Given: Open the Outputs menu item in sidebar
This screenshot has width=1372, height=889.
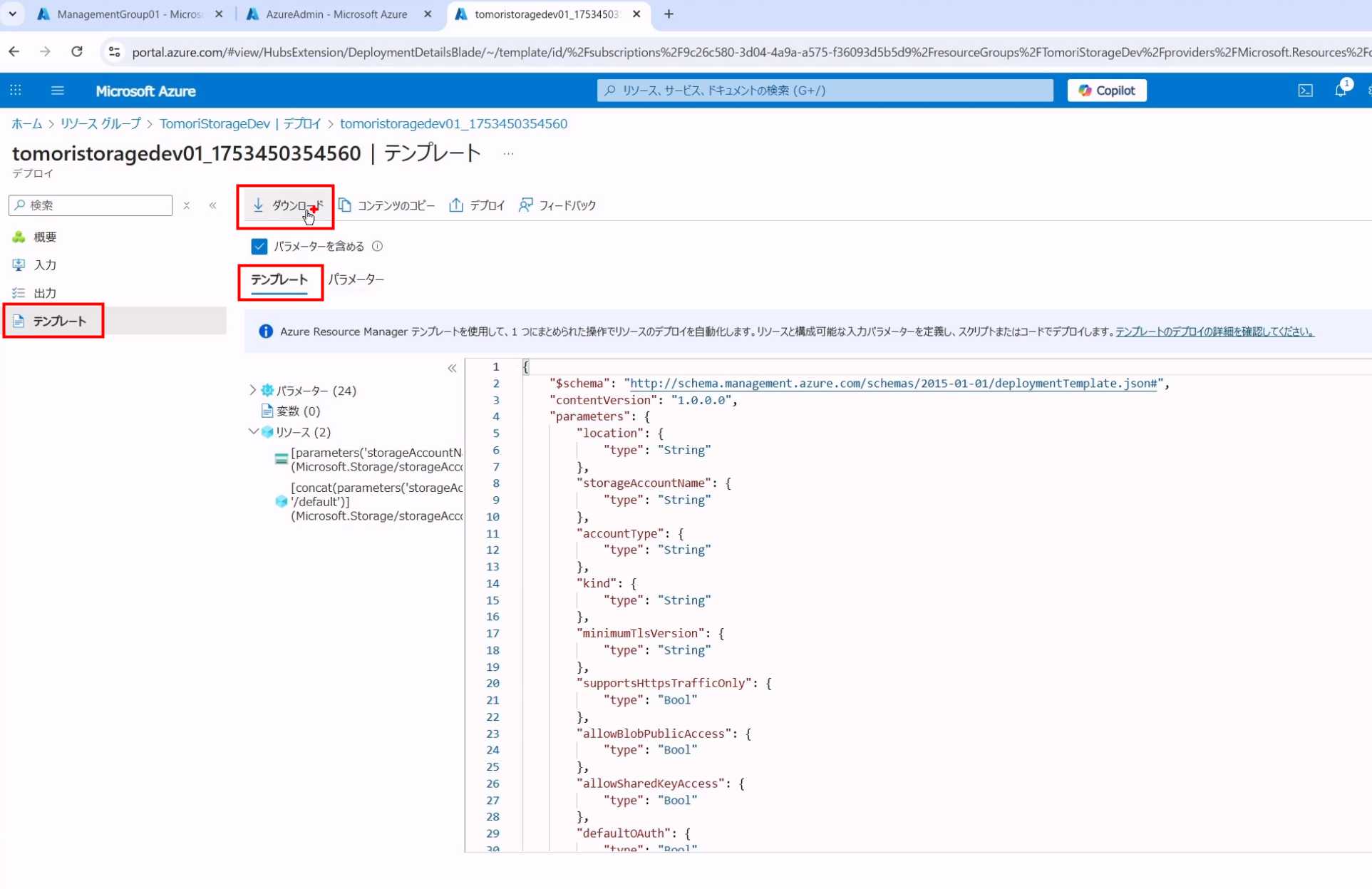Looking at the screenshot, I should (45, 293).
